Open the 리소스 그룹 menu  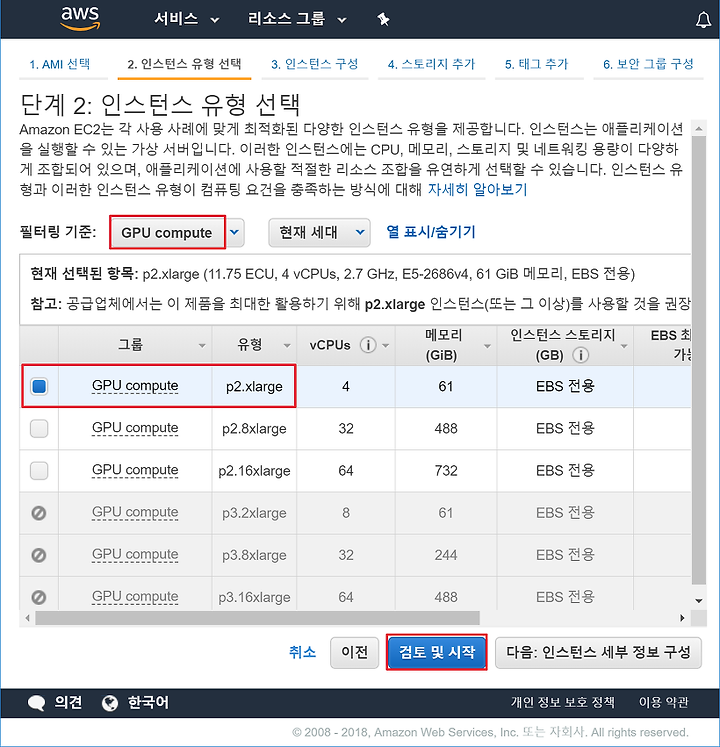(x=297, y=19)
